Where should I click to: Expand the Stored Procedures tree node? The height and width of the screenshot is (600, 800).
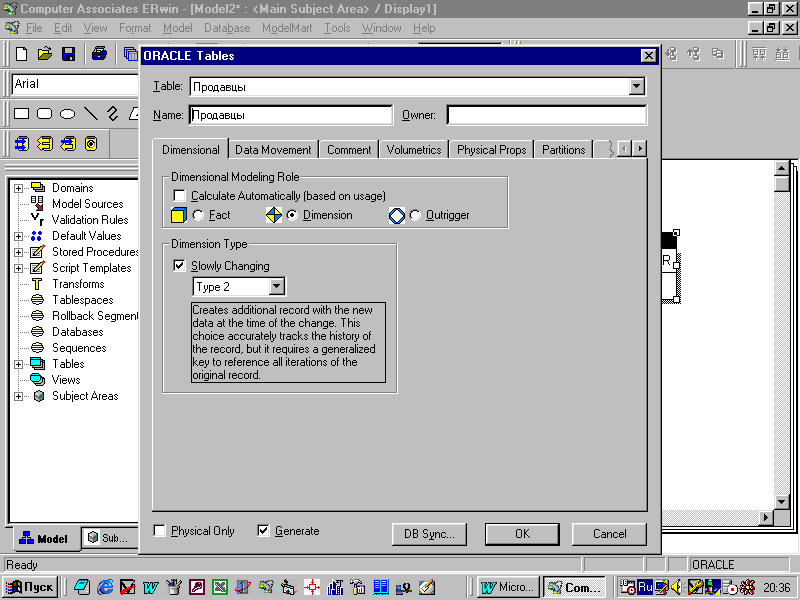(18, 252)
